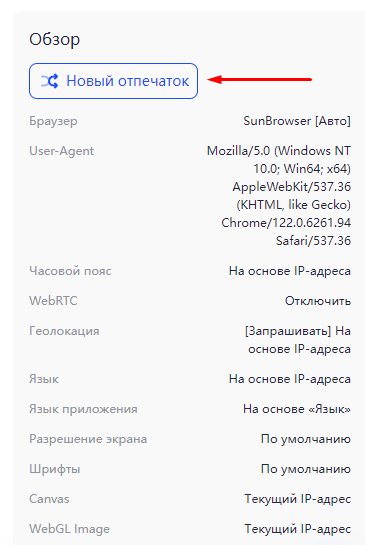Click the WebGL Image value
The height and width of the screenshot is (545, 365).
(298, 529)
